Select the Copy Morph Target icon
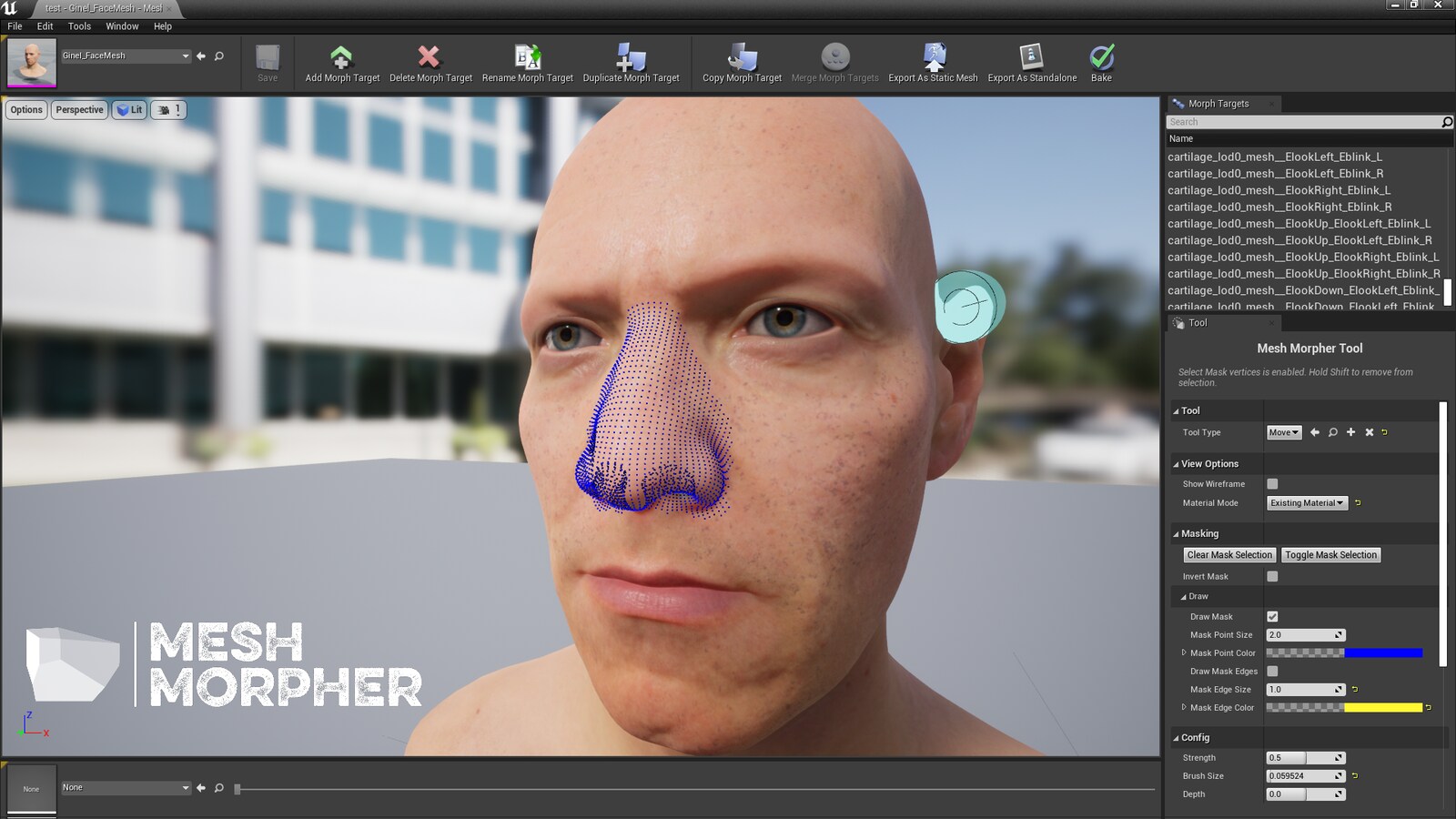Viewport: 1456px width, 819px height. pos(740,56)
